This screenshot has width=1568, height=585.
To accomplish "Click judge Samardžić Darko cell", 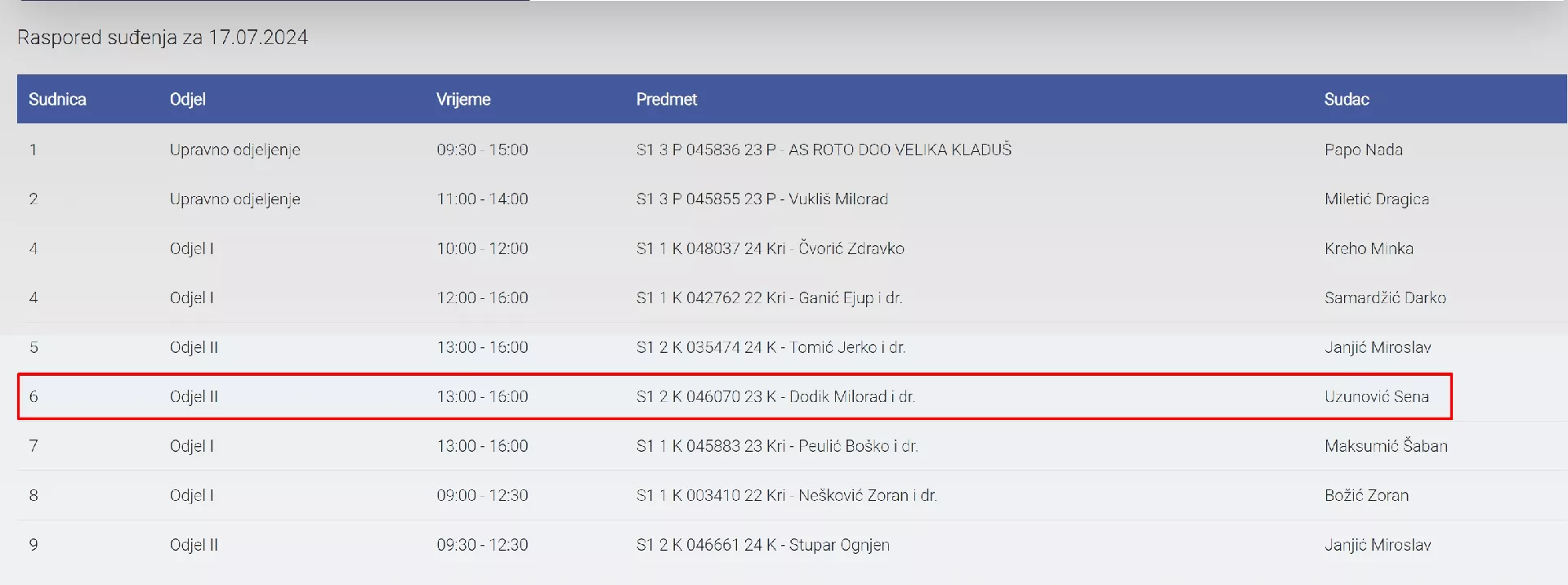I will click(x=1384, y=298).
